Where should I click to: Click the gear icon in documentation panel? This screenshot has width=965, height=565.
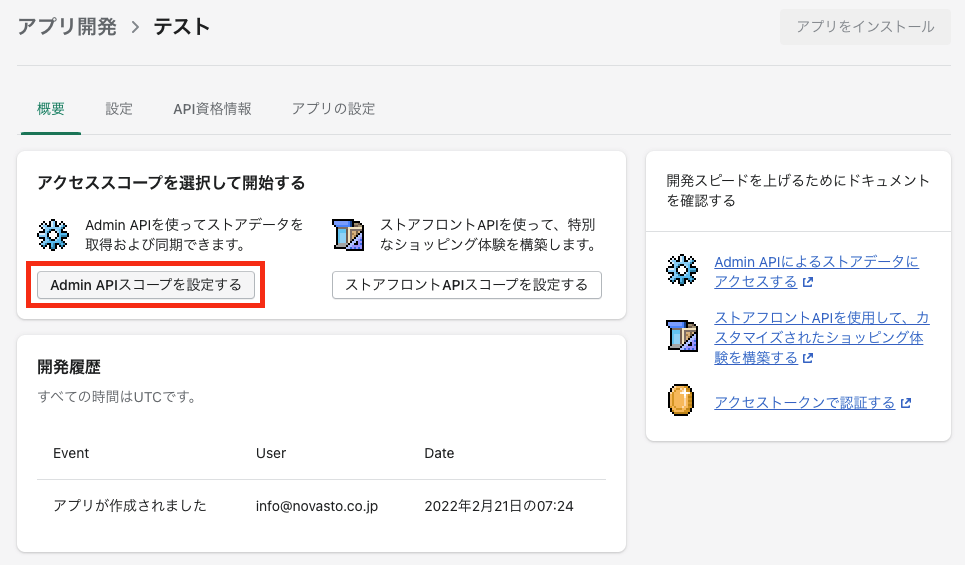click(x=682, y=270)
